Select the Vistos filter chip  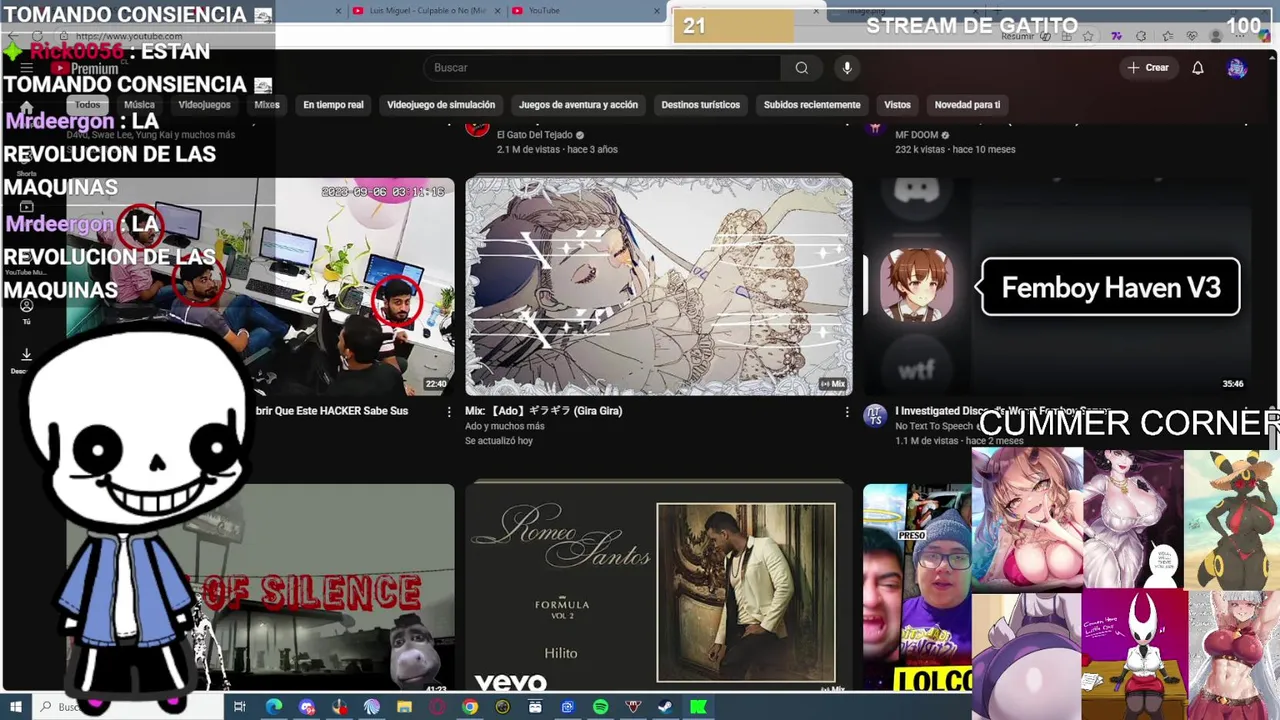pyautogui.click(x=897, y=105)
